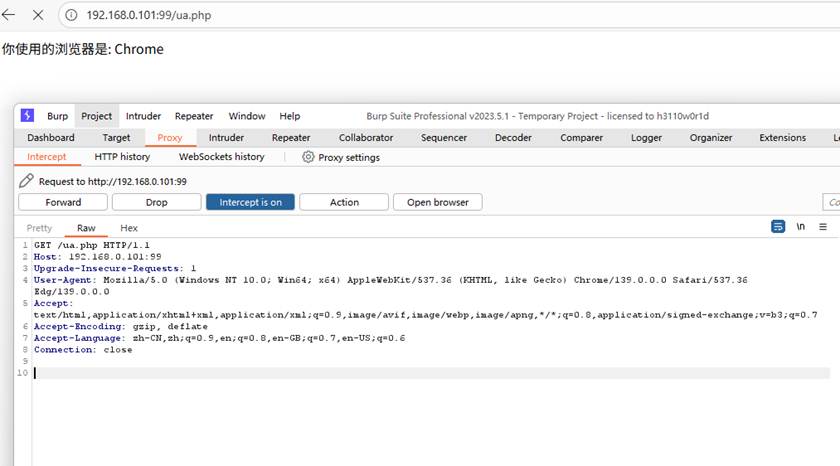The width and height of the screenshot is (840, 466).
Task: Open the Intruder menu in the menu bar
Action: coord(143,116)
